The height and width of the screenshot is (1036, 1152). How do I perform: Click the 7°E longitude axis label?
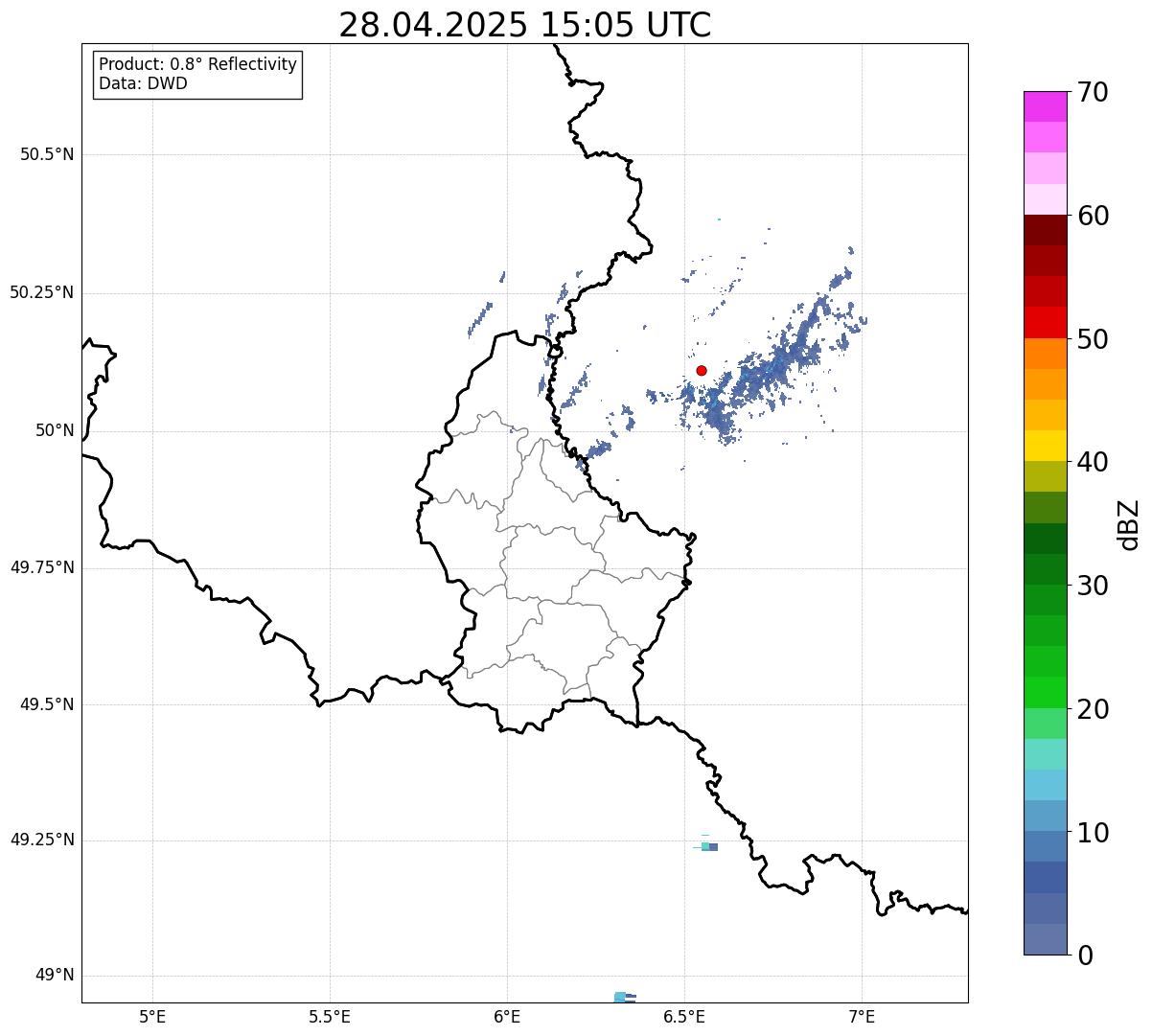pyautogui.click(x=862, y=1016)
